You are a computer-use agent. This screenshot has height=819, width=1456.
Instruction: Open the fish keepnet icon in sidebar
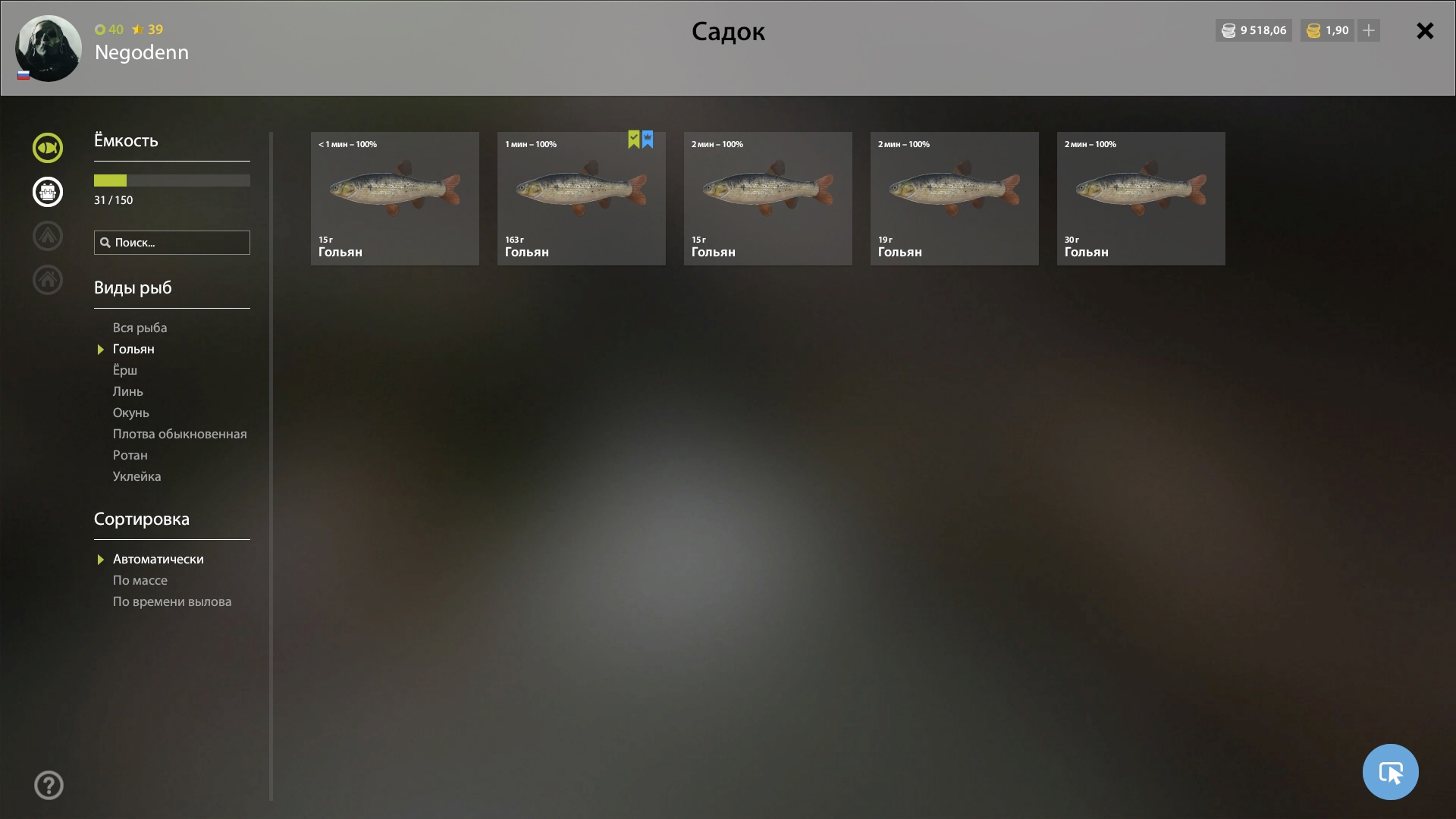48,148
